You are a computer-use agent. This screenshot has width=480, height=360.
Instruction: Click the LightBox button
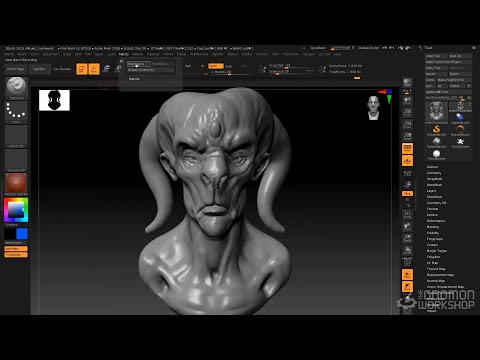point(39,69)
